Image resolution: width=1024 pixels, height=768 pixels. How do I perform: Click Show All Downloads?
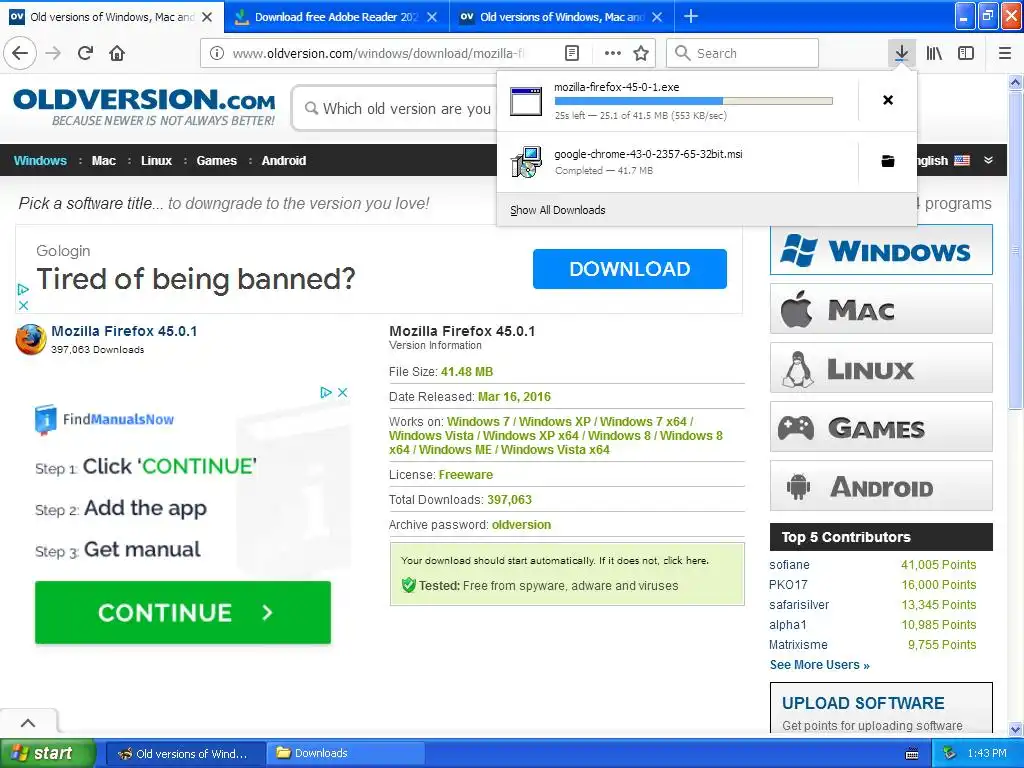558,210
